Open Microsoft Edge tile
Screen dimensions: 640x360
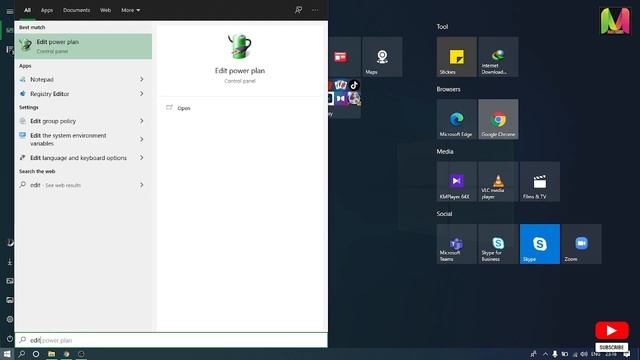click(456, 119)
